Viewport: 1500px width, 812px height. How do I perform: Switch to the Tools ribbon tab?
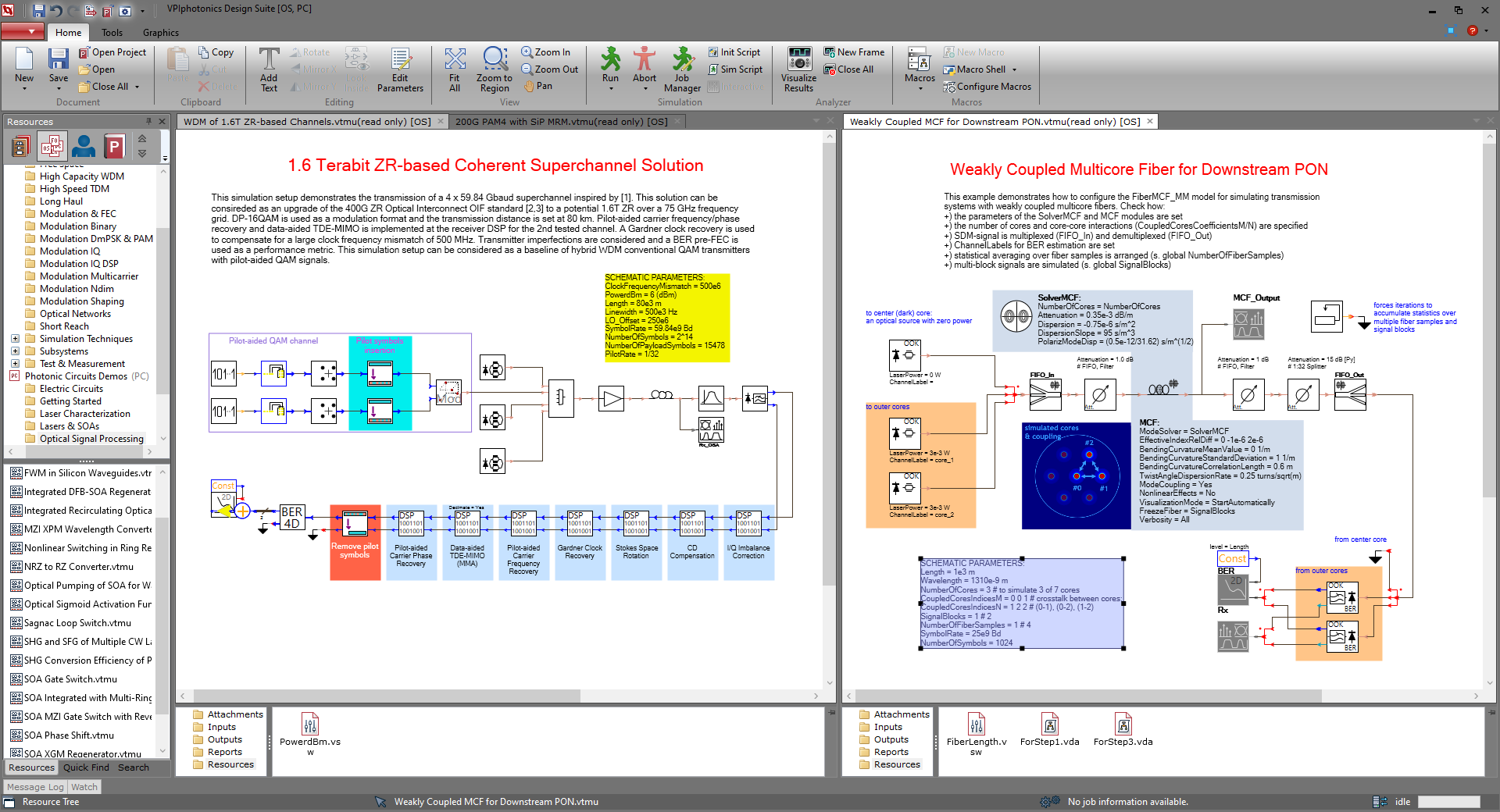click(x=112, y=32)
